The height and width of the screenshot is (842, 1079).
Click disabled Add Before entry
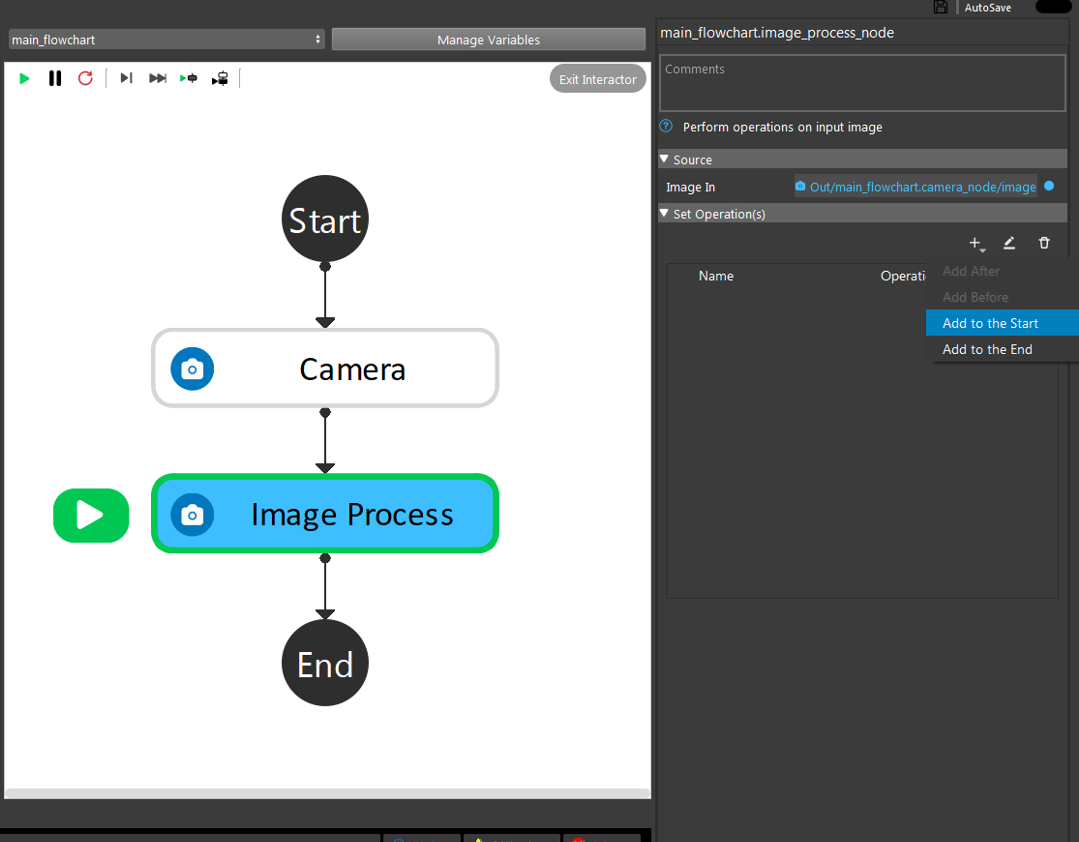click(x=1002, y=297)
